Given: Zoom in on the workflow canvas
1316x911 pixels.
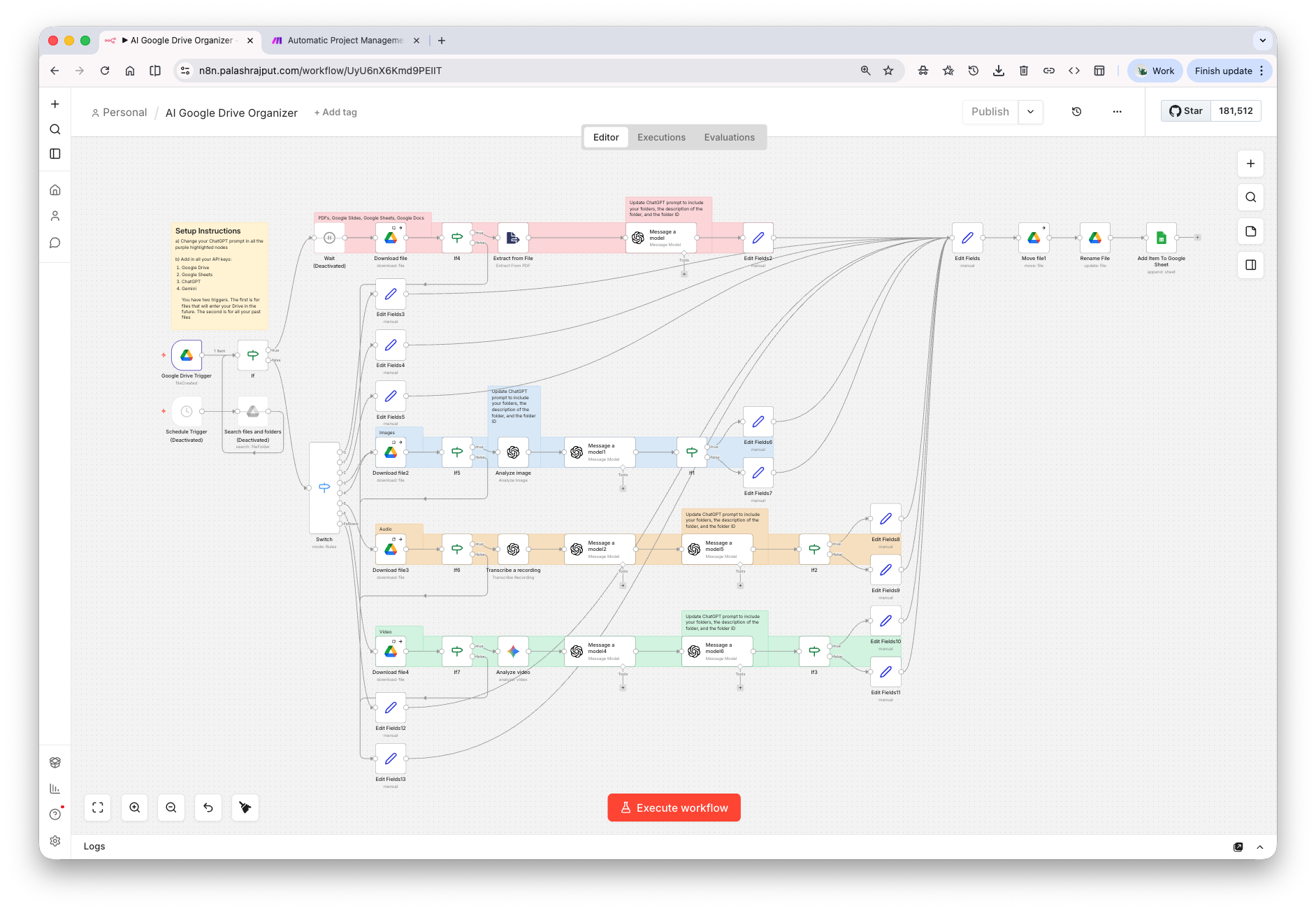Looking at the screenshot, I should (134, 808).
